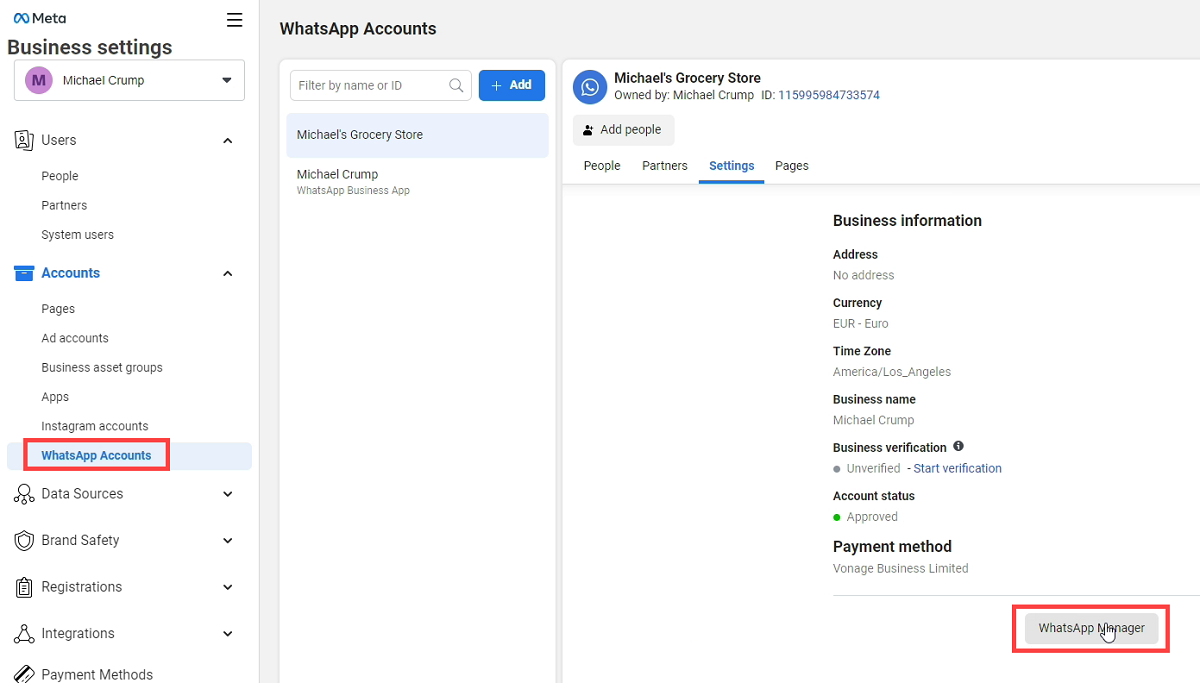
Task: Switch to the Partners tab
Action: [x=665, y=166]
